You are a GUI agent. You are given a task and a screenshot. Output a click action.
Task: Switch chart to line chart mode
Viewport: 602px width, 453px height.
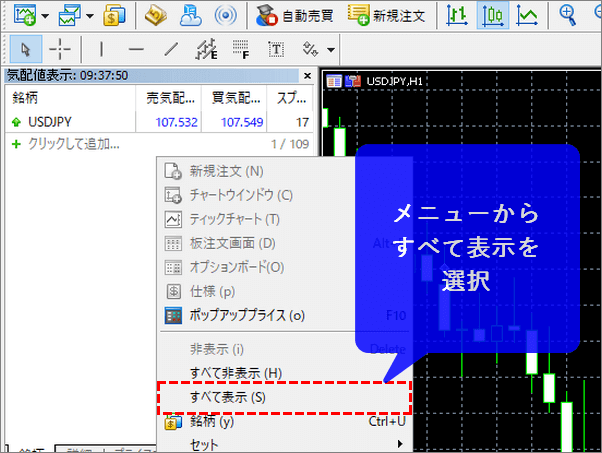coord(527,15)
